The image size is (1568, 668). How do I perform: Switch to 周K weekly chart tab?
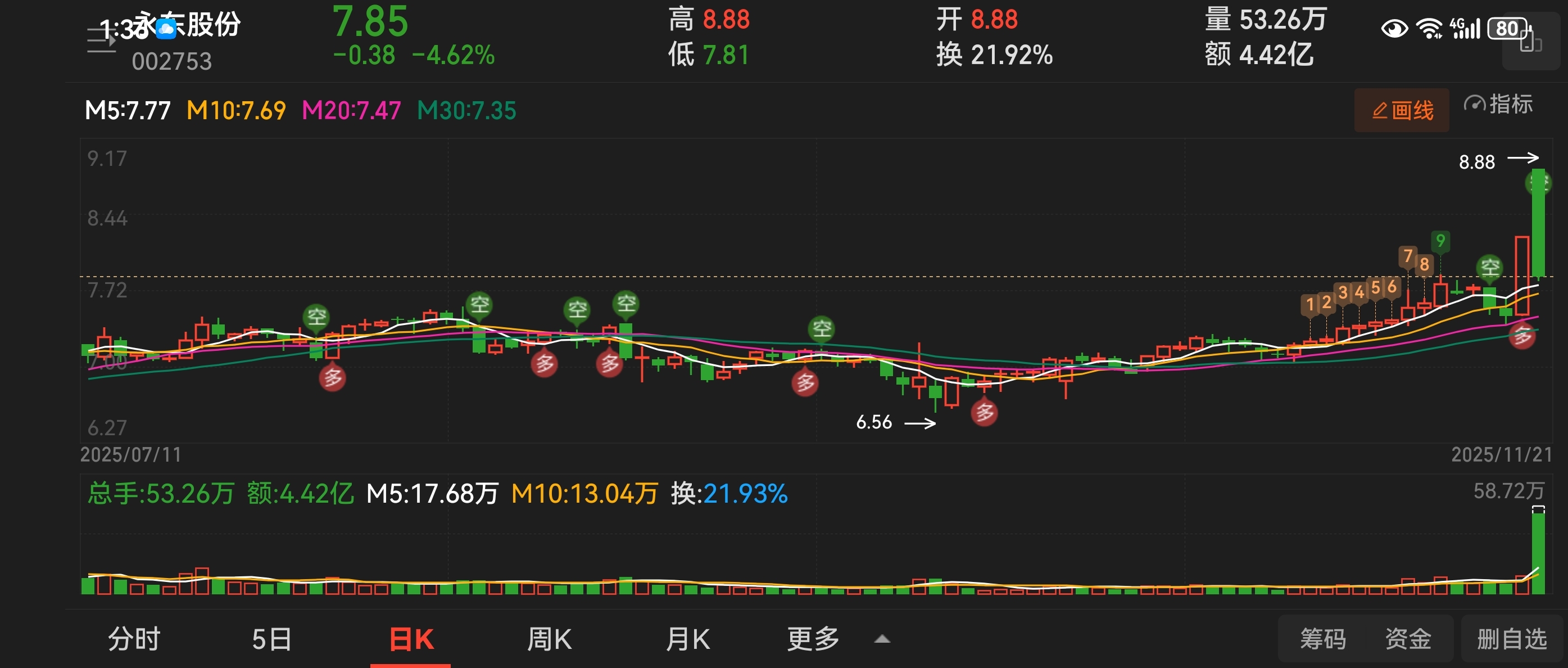click(549, 639)
